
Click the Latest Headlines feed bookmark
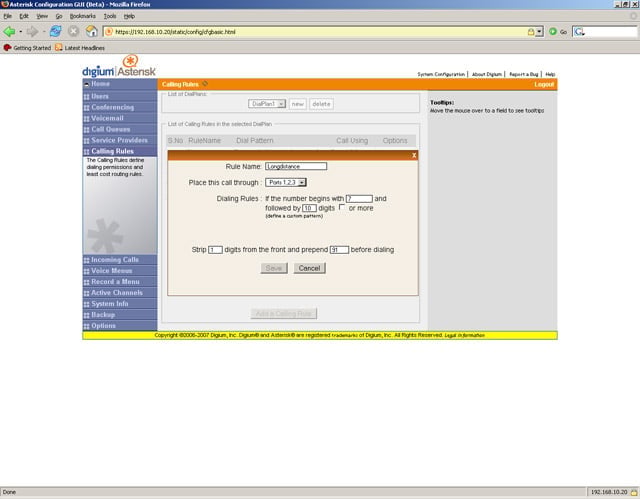[x=80, y=48]
